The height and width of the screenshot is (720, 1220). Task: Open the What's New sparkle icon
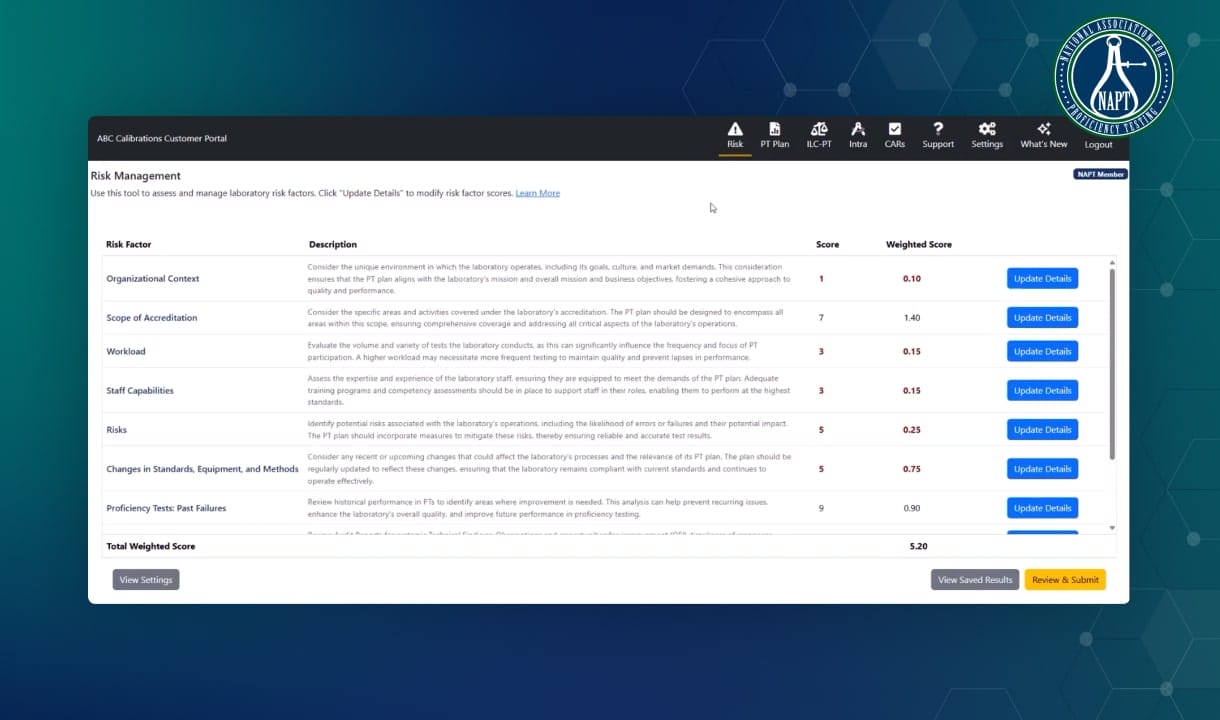coord(1044,129)
